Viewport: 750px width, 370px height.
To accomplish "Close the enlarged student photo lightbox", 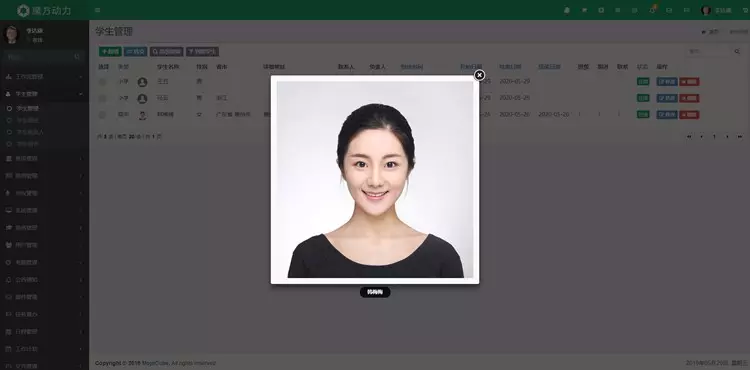I will point(479,75).
